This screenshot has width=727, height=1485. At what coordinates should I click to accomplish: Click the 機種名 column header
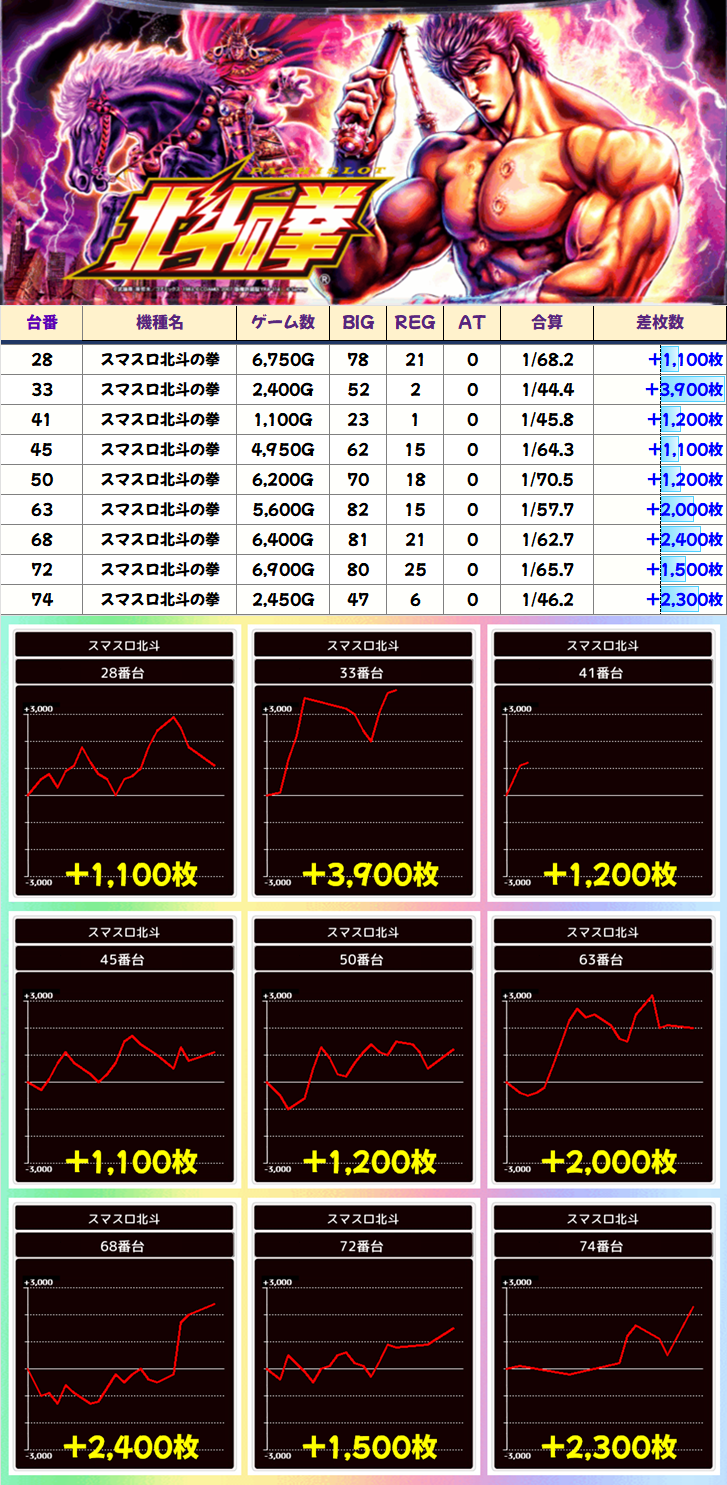[159, 323]
